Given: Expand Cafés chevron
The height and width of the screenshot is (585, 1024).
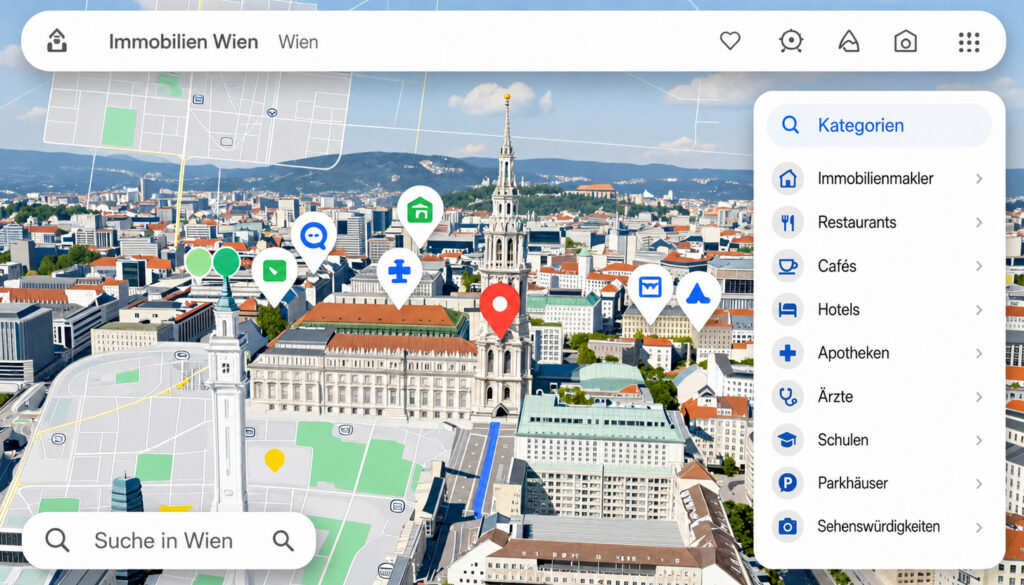Looking at the screenshot, I should coord(979,266).
